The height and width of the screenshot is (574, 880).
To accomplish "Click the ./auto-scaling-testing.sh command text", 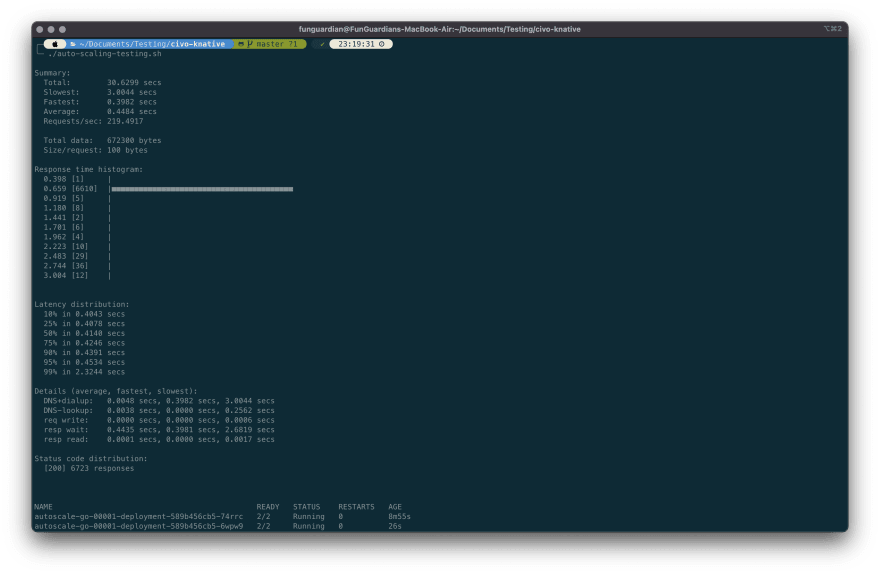I will (105, 54).
